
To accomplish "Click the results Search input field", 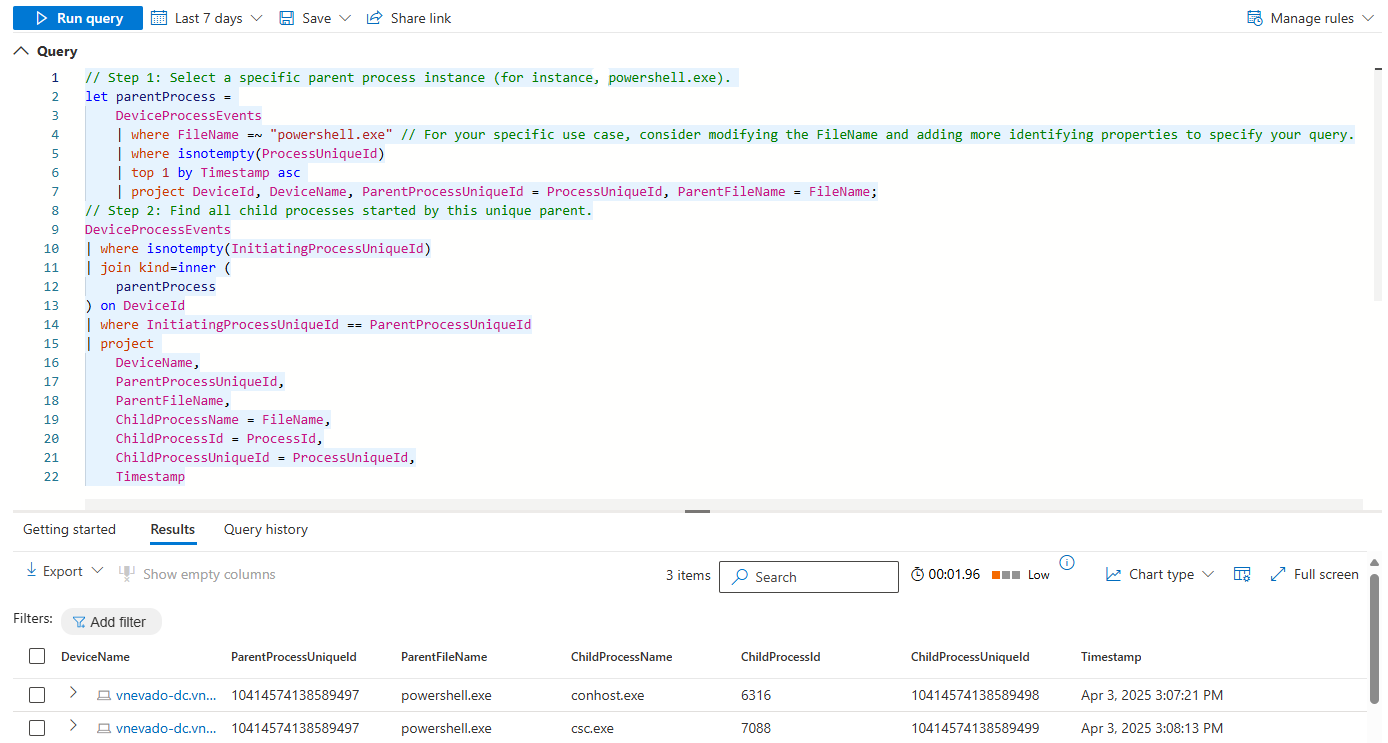I will (808, 577).
